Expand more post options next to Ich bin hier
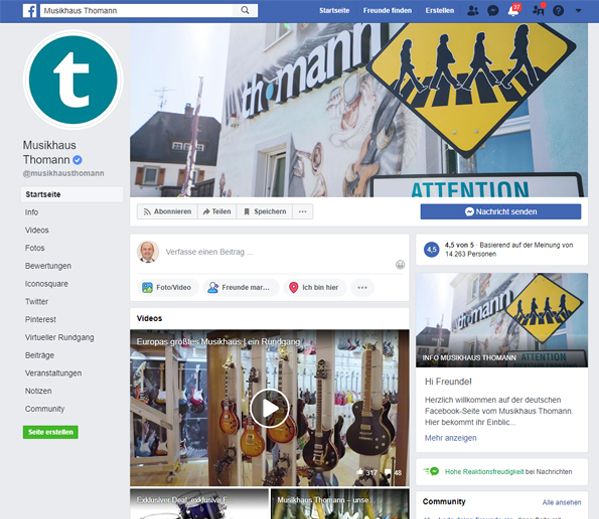 [x=362, y=288]
